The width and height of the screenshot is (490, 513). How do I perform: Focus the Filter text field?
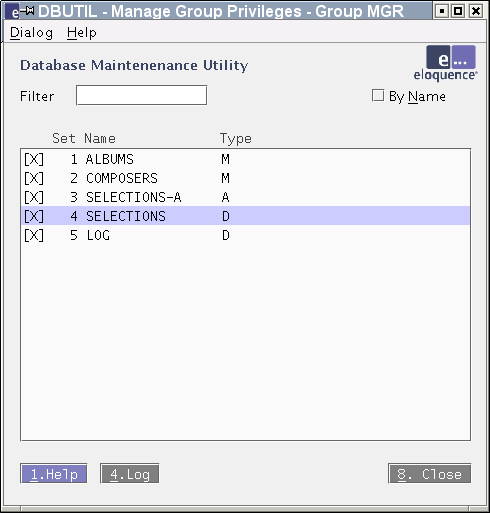click(142, 95)
